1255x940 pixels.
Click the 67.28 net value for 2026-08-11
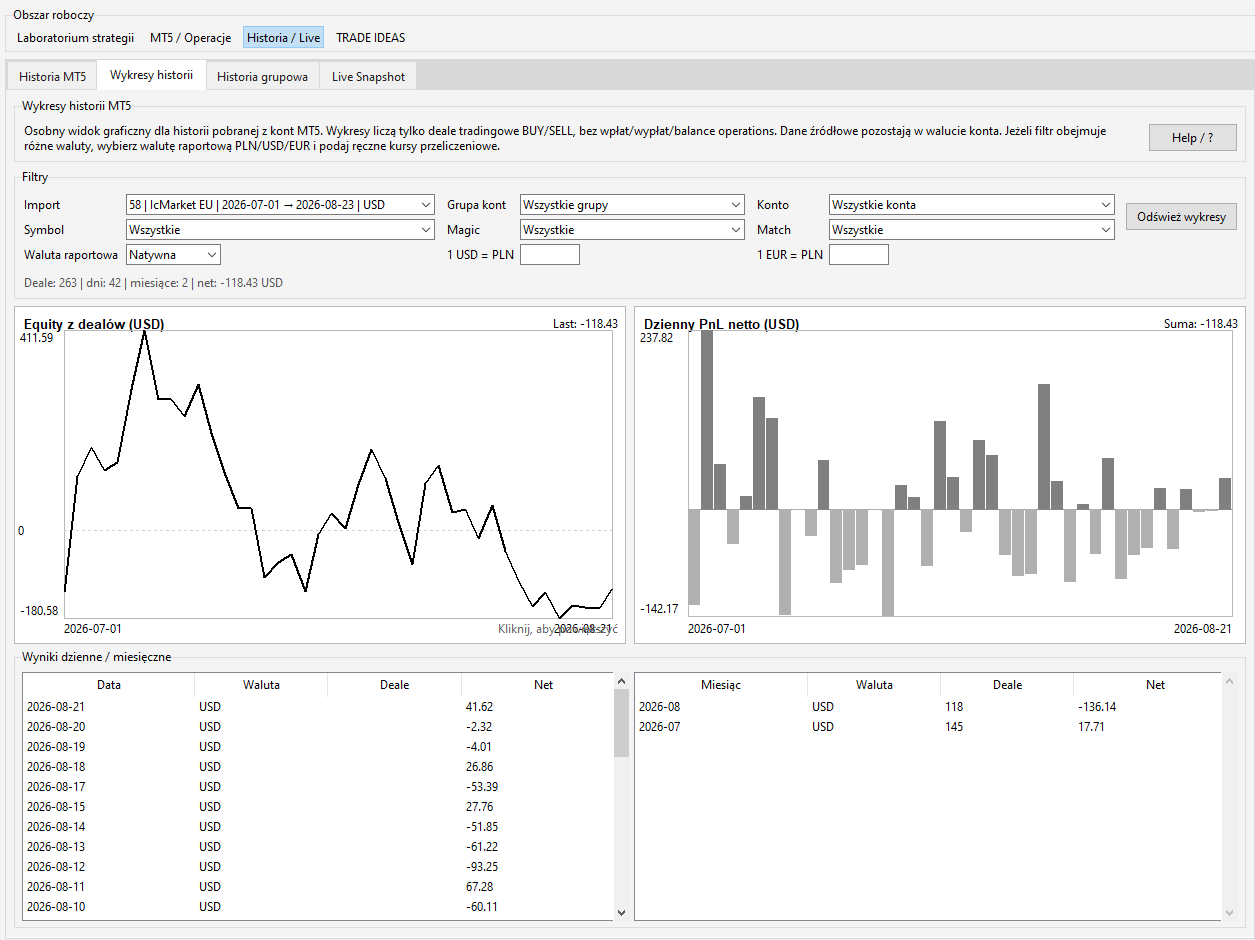[x=479, y=887]
